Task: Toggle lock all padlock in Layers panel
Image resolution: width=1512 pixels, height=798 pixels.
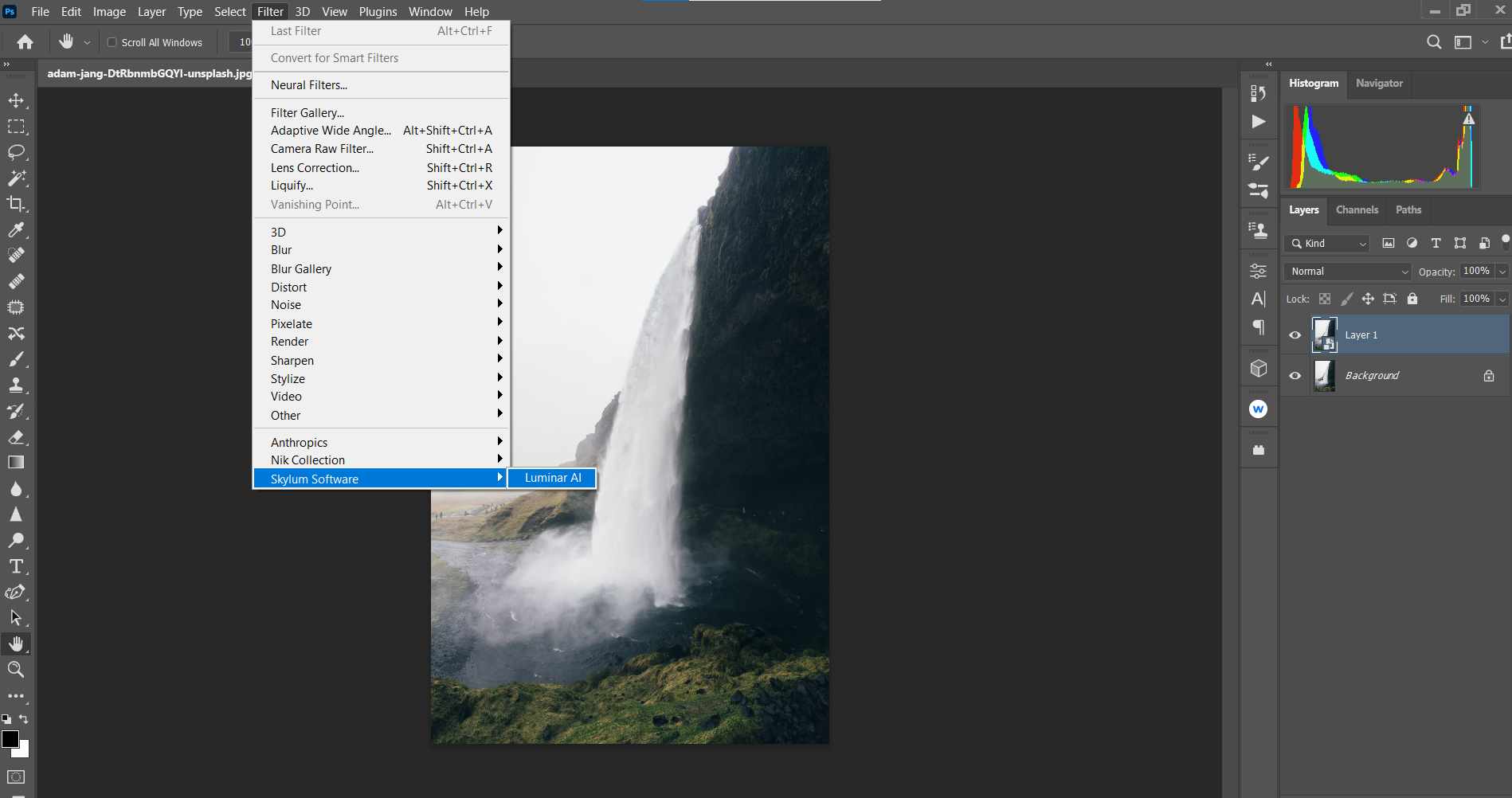Action: tap(1412, 299)
